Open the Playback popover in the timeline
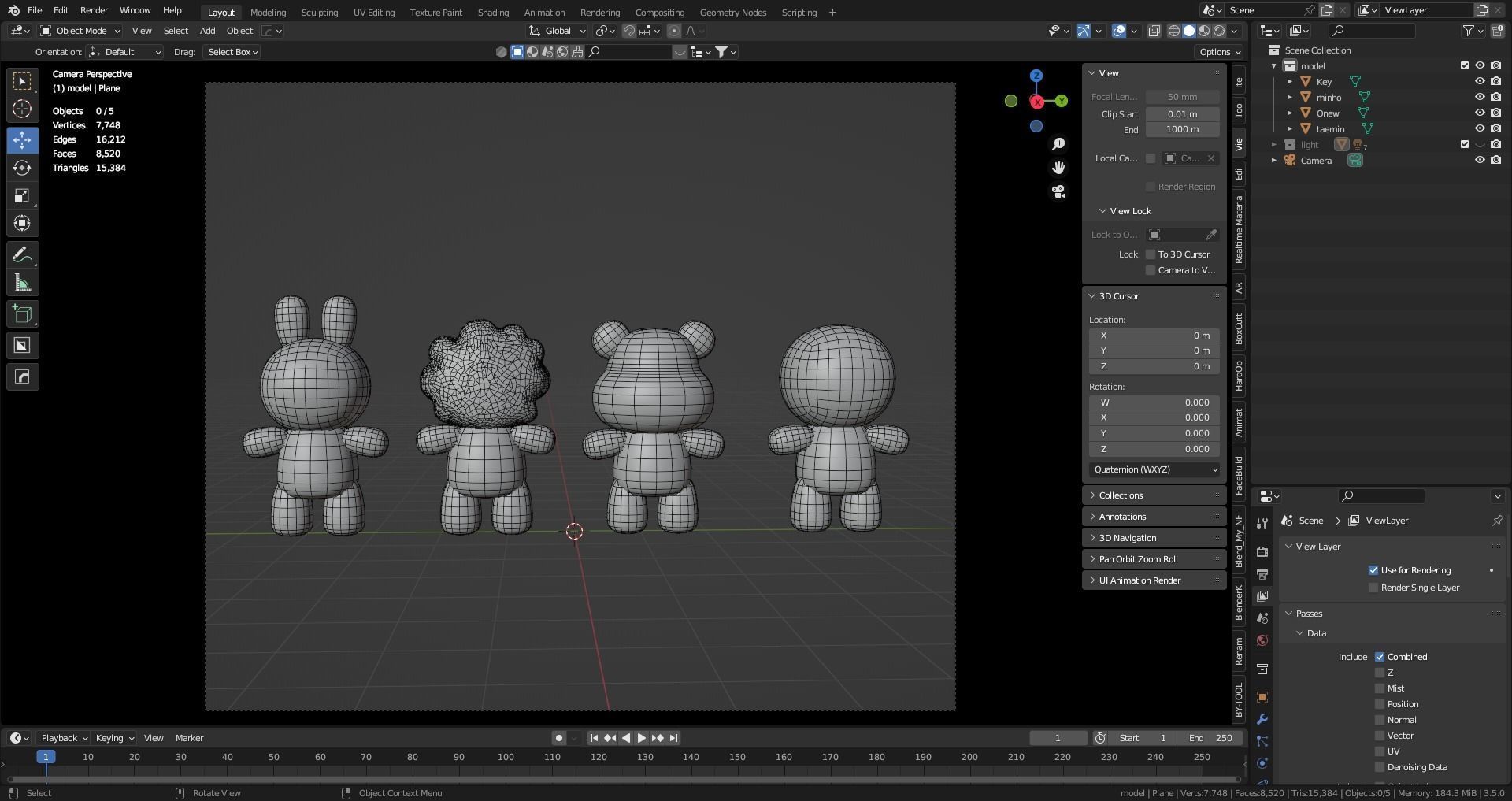Viewport: 1512px width, 801px height. [64, 738]
